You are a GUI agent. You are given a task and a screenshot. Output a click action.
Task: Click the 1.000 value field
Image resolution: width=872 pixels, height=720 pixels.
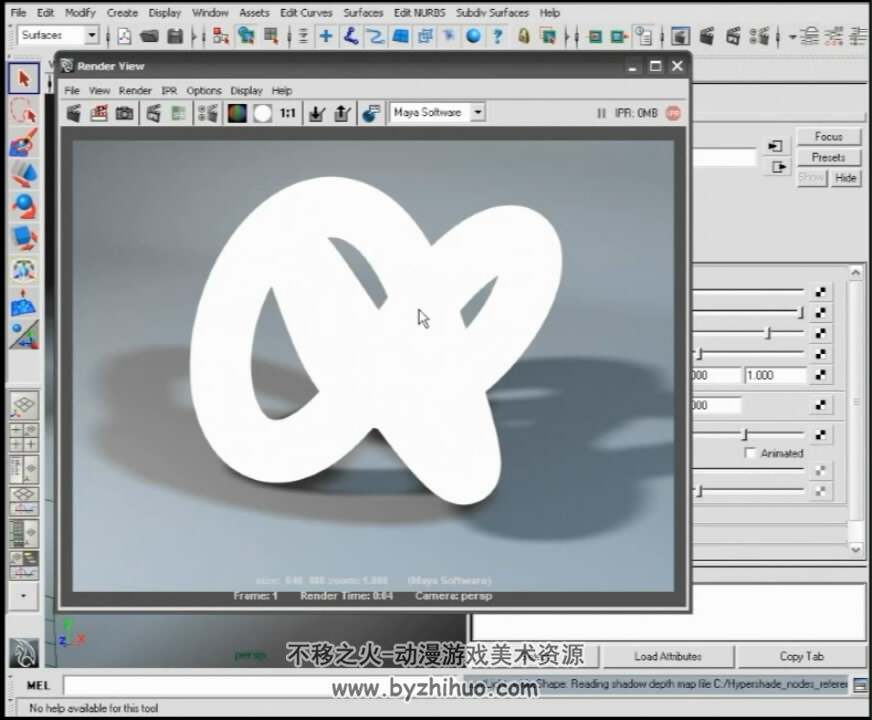(775, 375)
